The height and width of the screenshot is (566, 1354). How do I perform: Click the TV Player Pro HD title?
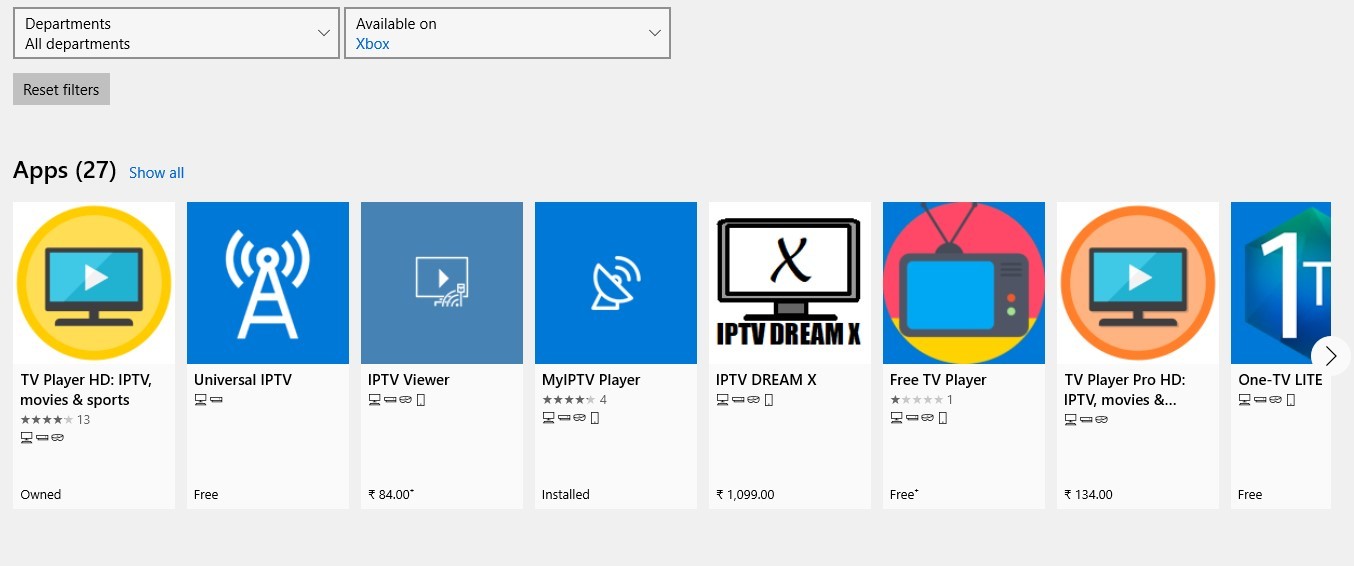[x=1125, y=390]
